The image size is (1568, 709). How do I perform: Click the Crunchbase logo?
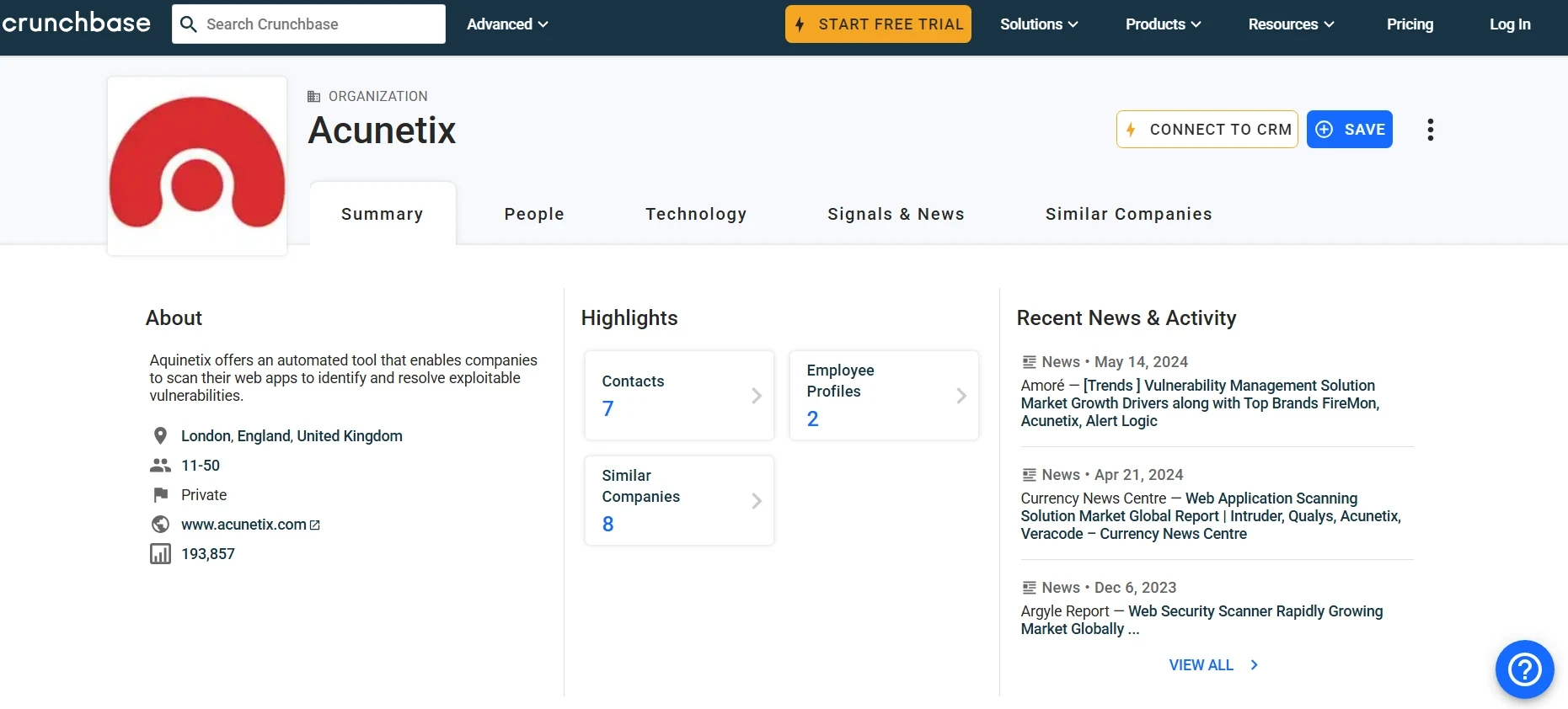pyautogui.click(x=76, y=23)
